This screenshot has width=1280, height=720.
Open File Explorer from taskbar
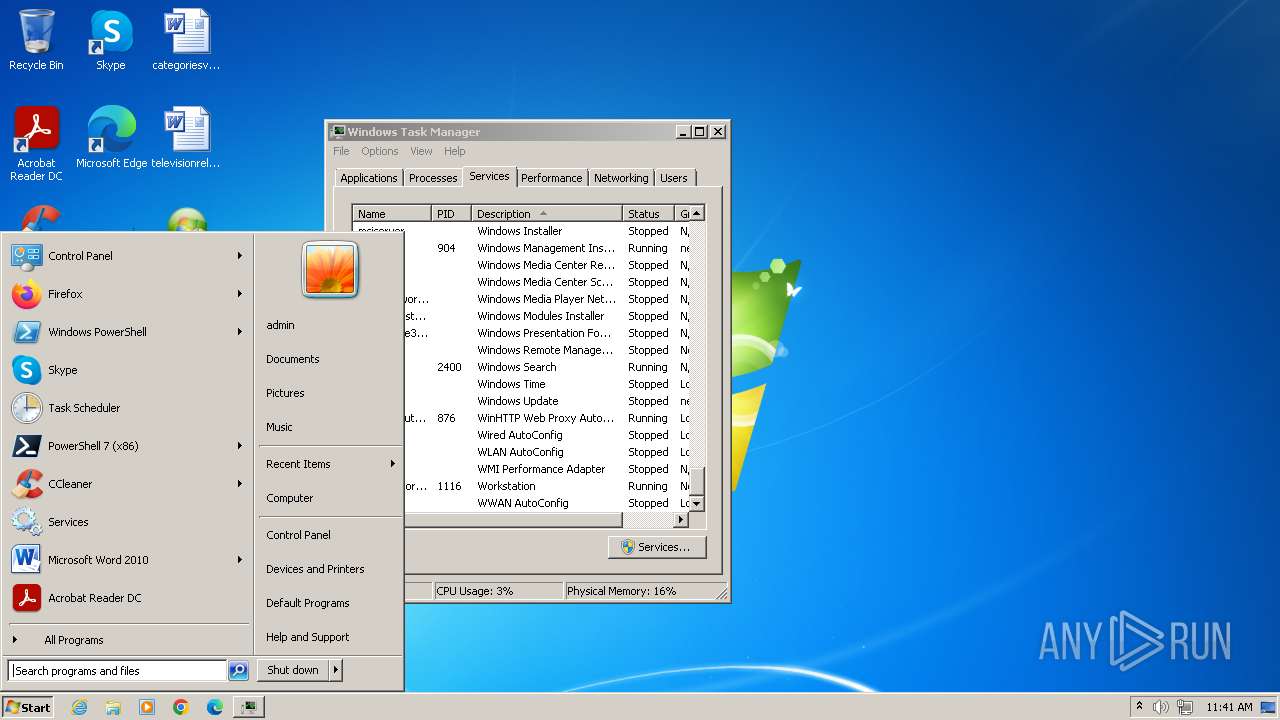pyautogui.click(x=113, y=707)
